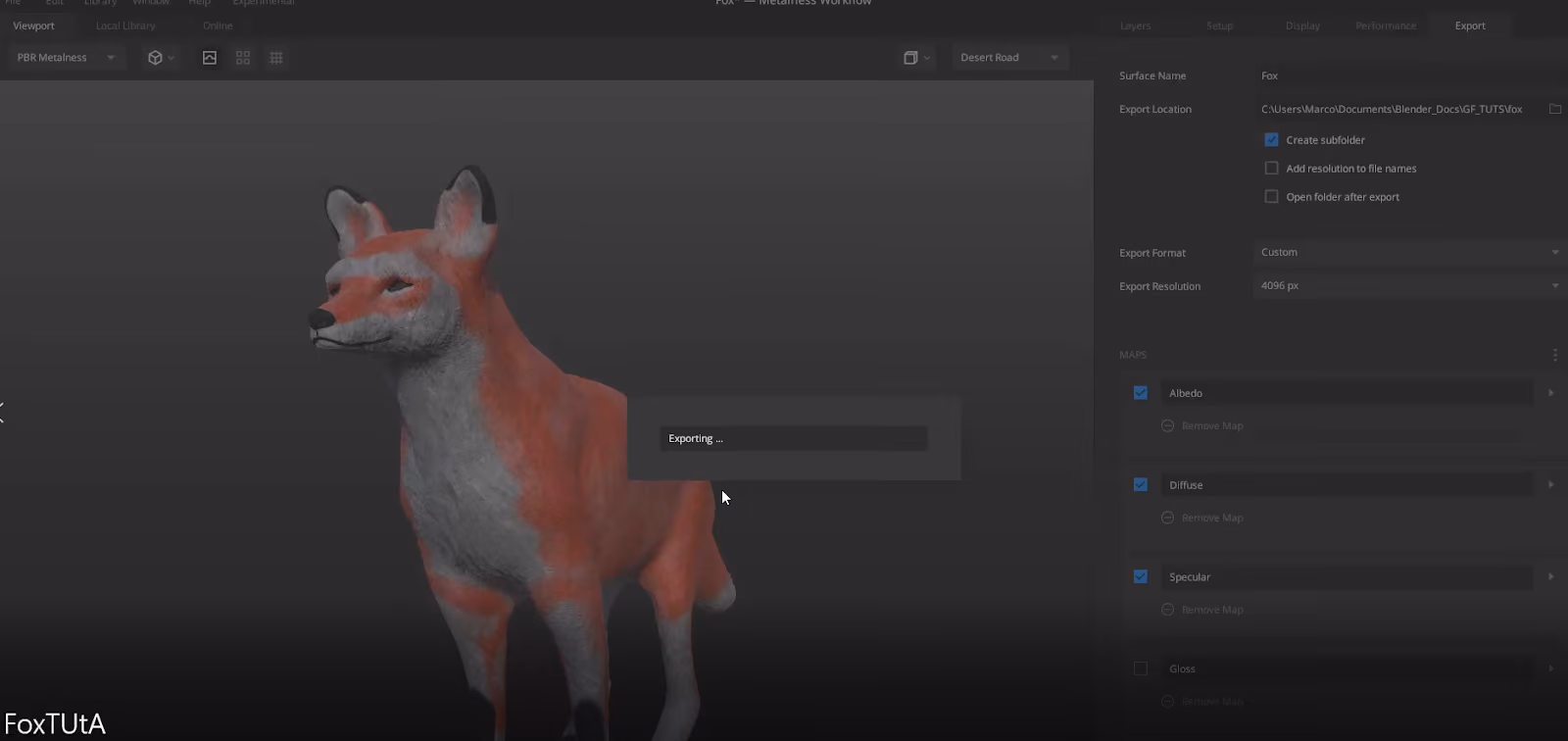Click Remove Map under Specular
The image size is (1568, 741).
[1212, 611]
